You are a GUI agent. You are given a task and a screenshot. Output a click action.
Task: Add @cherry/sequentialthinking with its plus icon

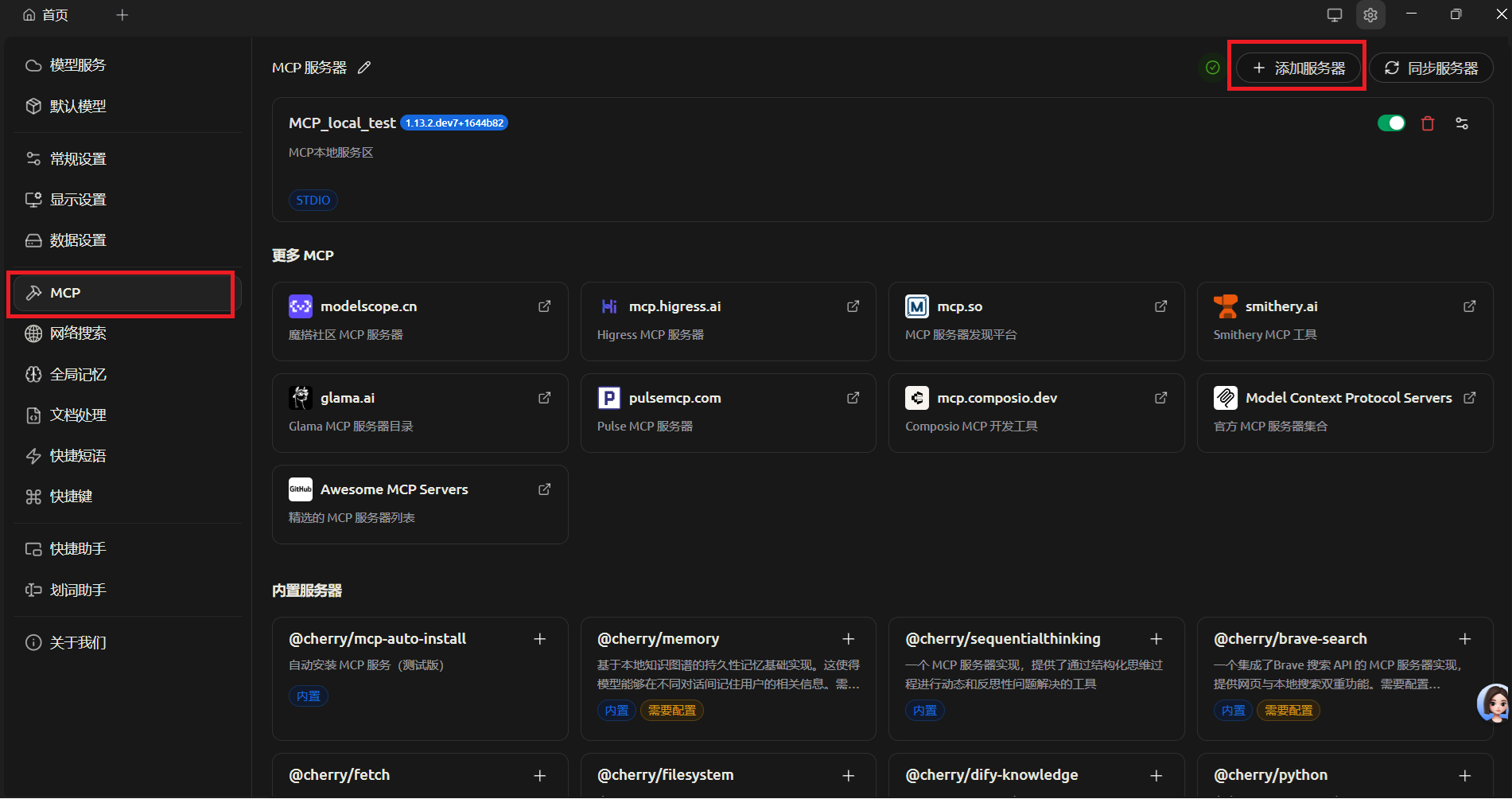click(x=1156, y=639)
